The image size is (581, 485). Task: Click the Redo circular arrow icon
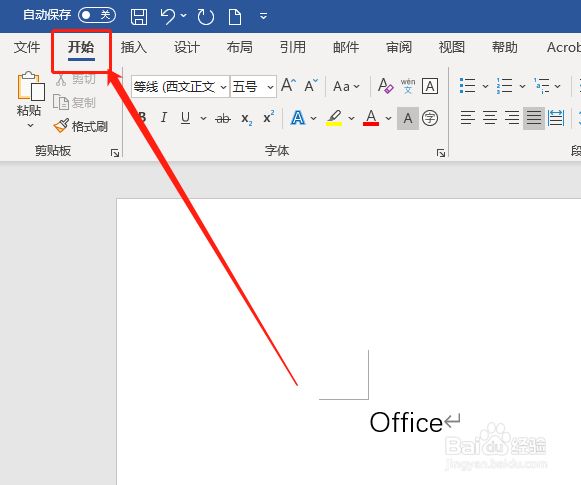tap(206, 16)
